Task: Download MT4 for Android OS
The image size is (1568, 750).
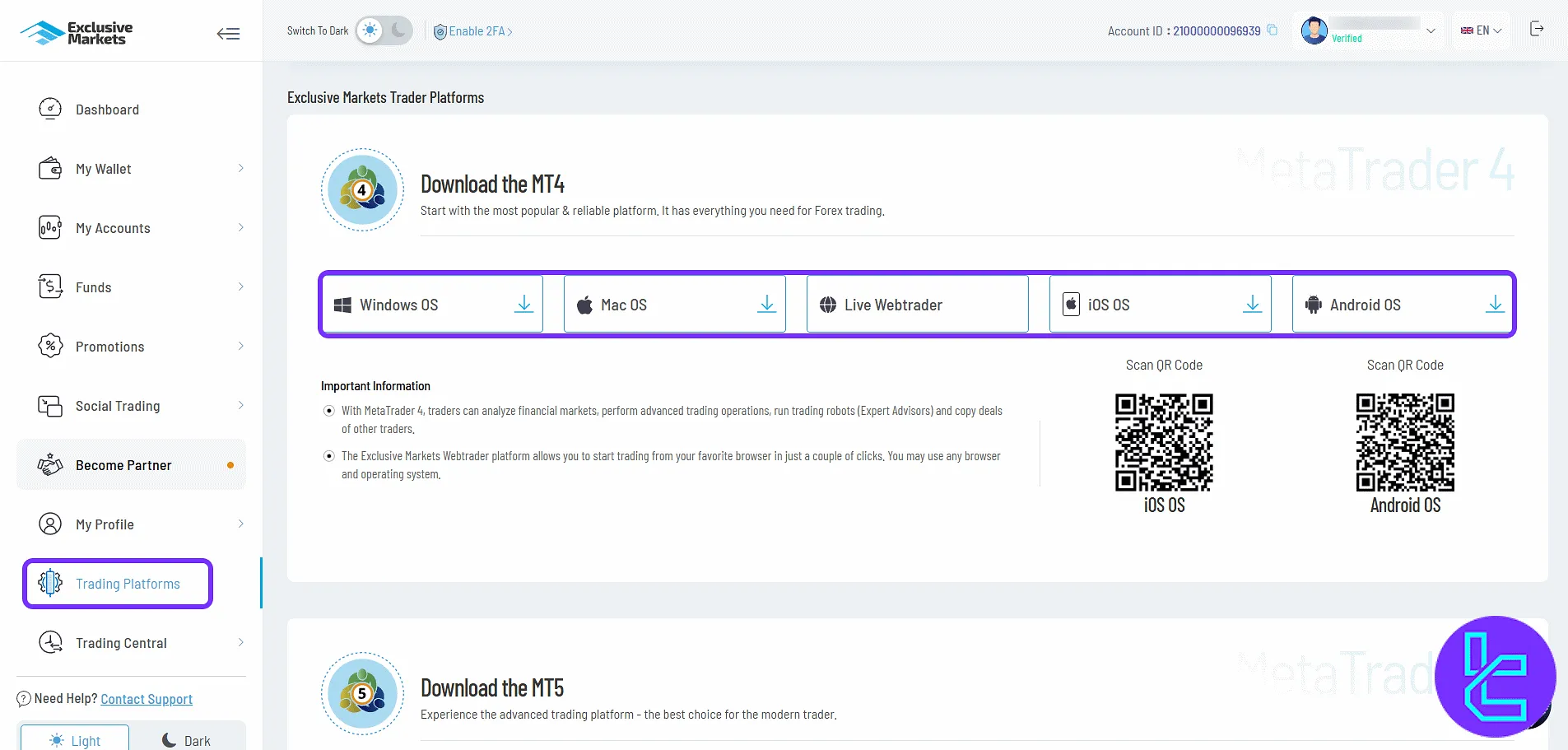Action: [1403, 305]
